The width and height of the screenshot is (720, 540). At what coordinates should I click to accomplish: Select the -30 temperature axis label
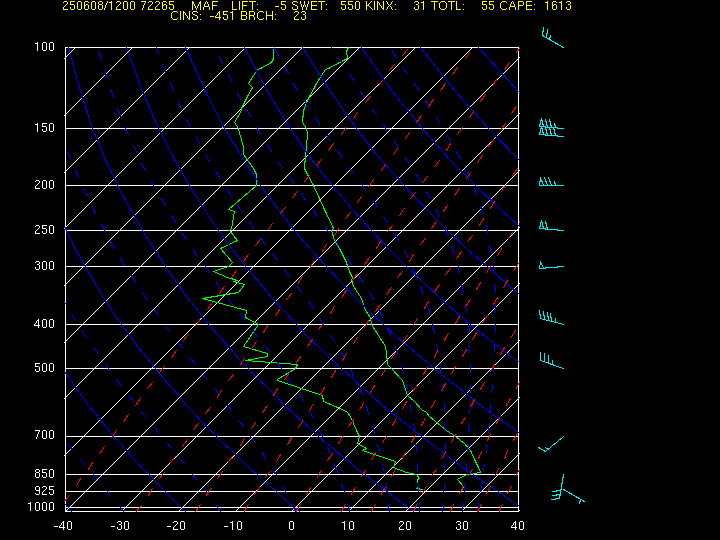tap(120, 526)
